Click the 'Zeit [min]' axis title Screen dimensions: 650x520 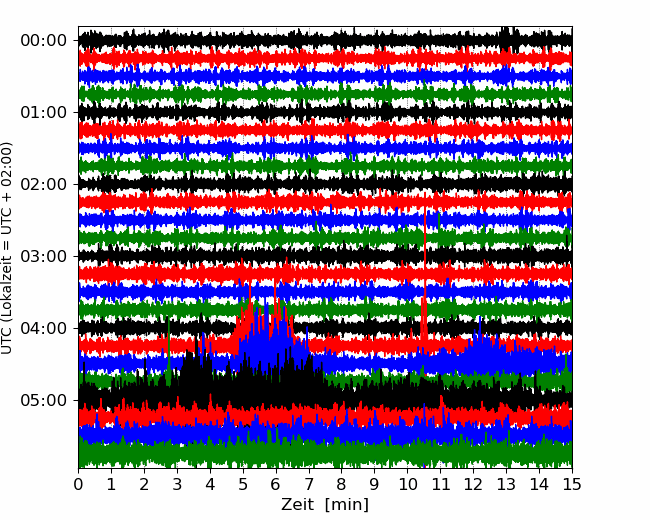325,505
